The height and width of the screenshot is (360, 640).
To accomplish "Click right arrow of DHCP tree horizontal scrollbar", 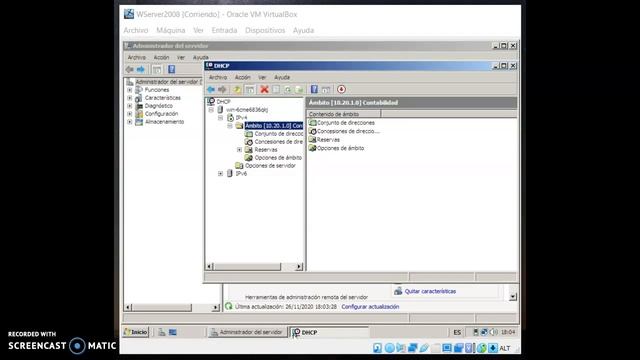I will point(299,267).
